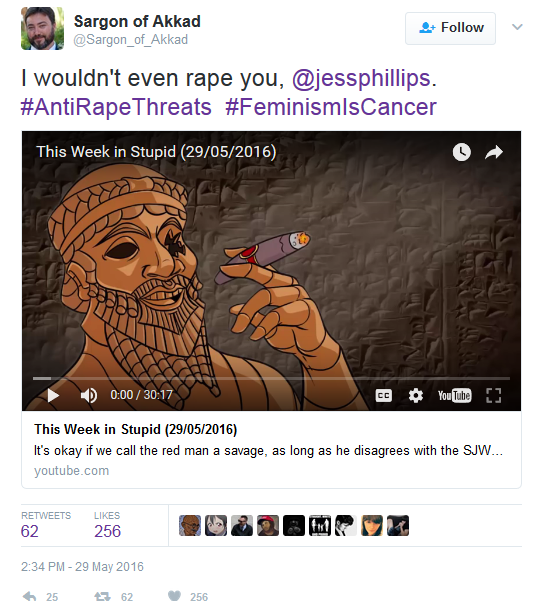
Task: Open Sargon of Akkad profile picture
Action: click(43, 28)
